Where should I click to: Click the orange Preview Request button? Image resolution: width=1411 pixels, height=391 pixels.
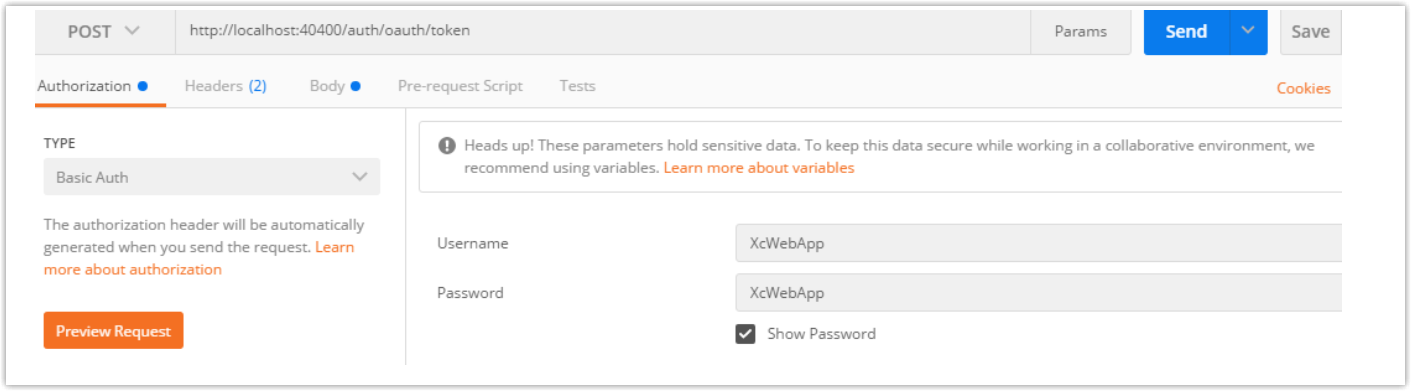click(x=113, y=331)
